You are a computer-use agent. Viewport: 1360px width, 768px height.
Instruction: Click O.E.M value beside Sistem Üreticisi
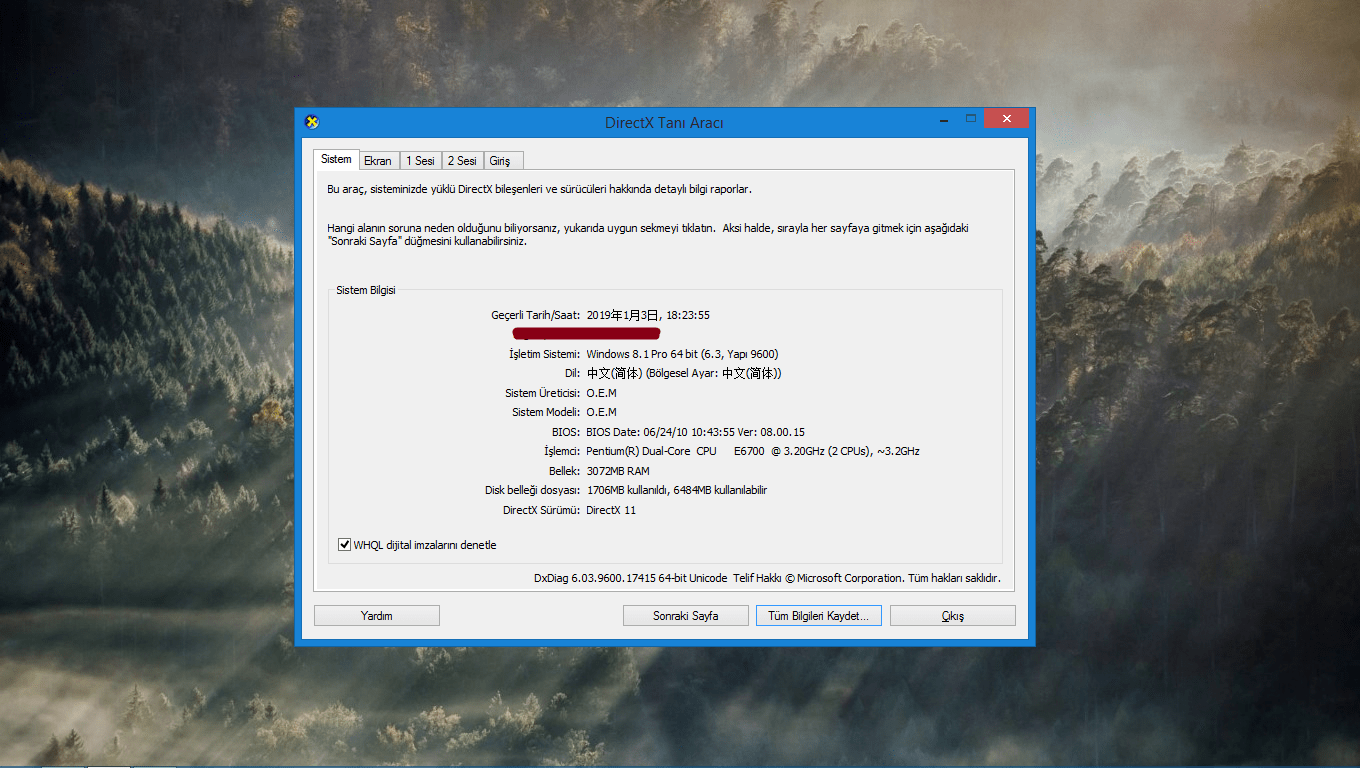click(601, 393)
